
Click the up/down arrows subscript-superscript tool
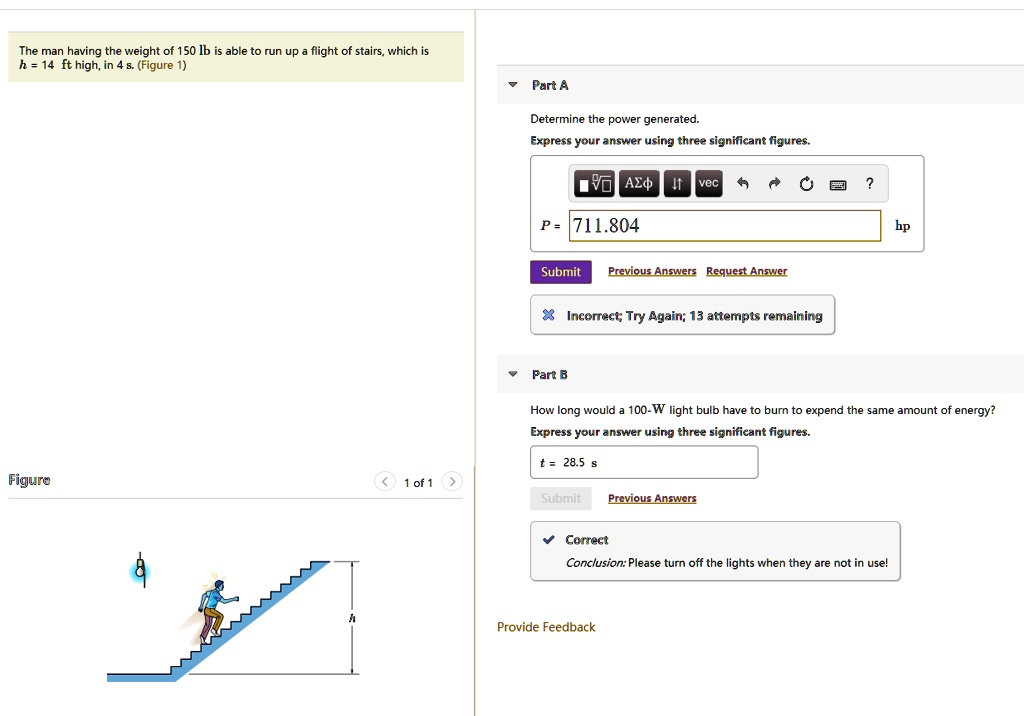pos(677,183)
